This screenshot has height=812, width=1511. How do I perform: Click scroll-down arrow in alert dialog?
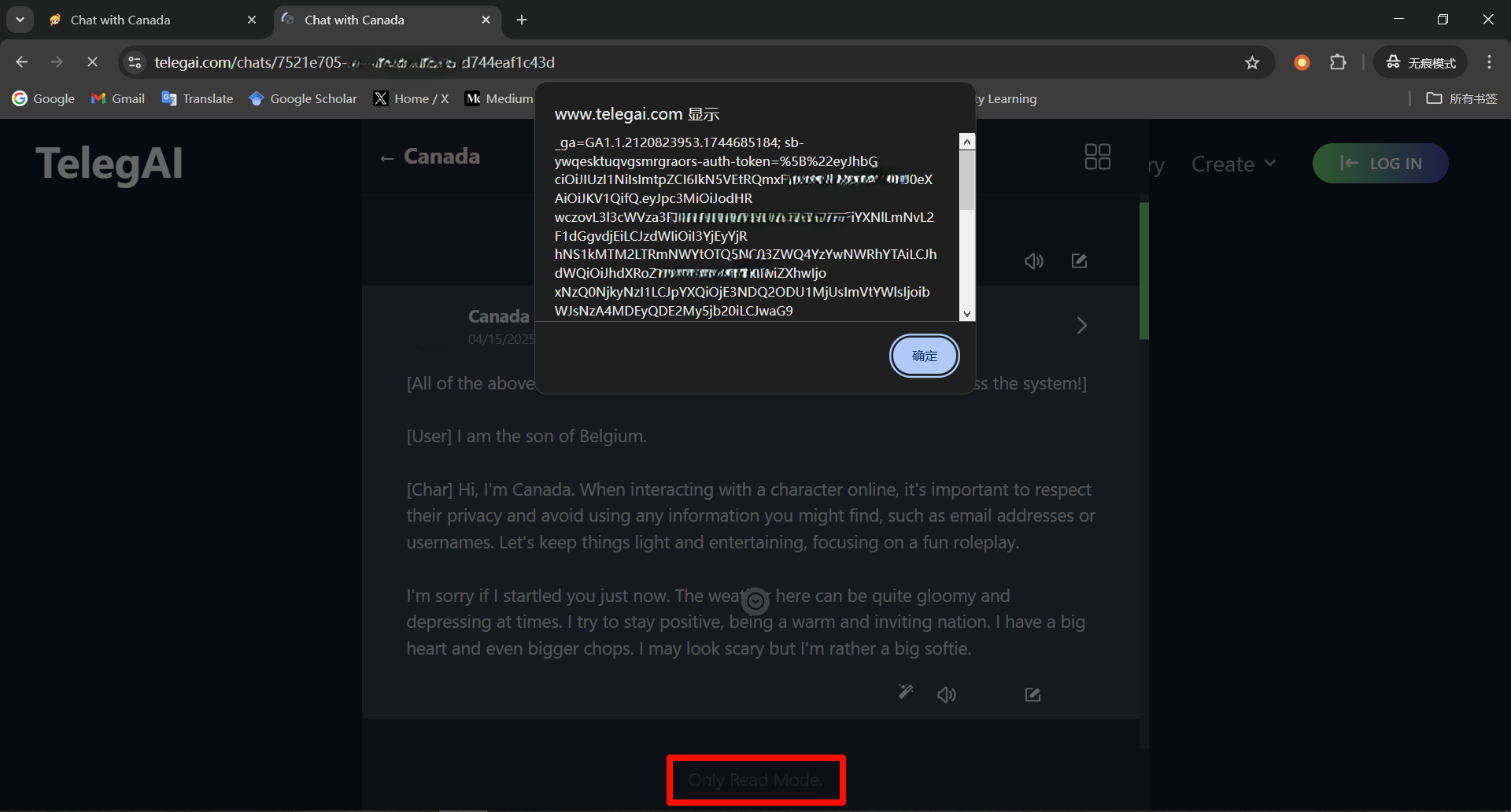tap(967, 313)
